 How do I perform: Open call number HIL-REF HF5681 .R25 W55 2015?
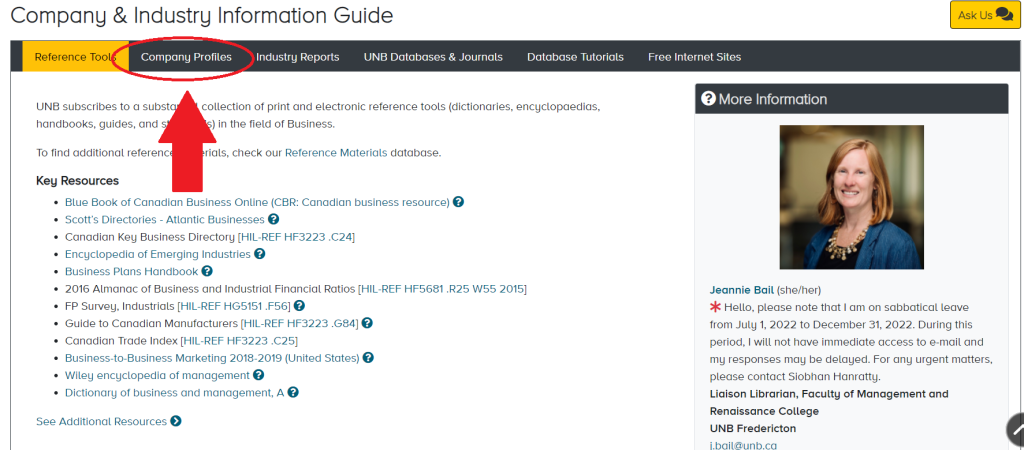click(x=442, y=289)
